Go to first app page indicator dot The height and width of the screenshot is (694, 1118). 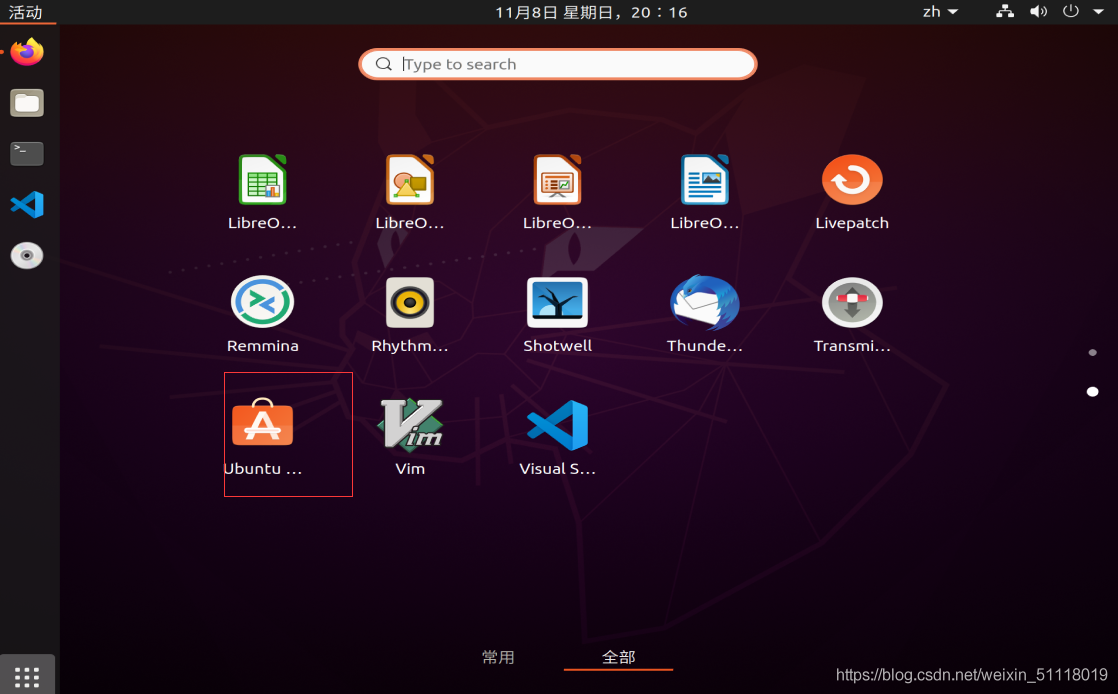pos(1092,352)
